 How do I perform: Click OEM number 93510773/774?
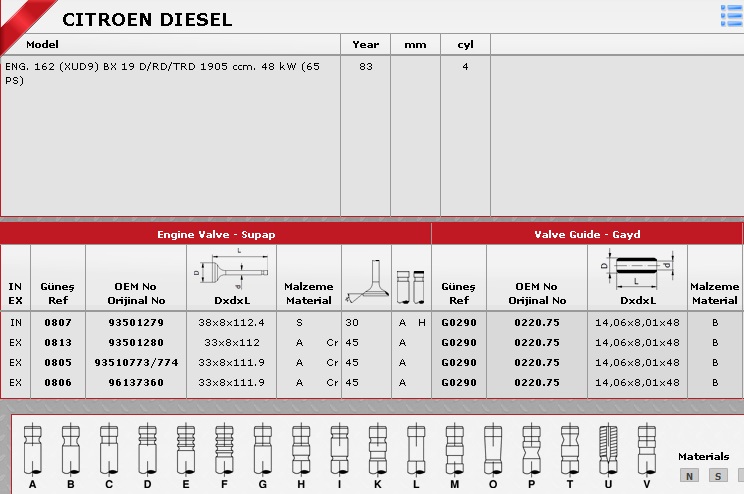(135, 363)
